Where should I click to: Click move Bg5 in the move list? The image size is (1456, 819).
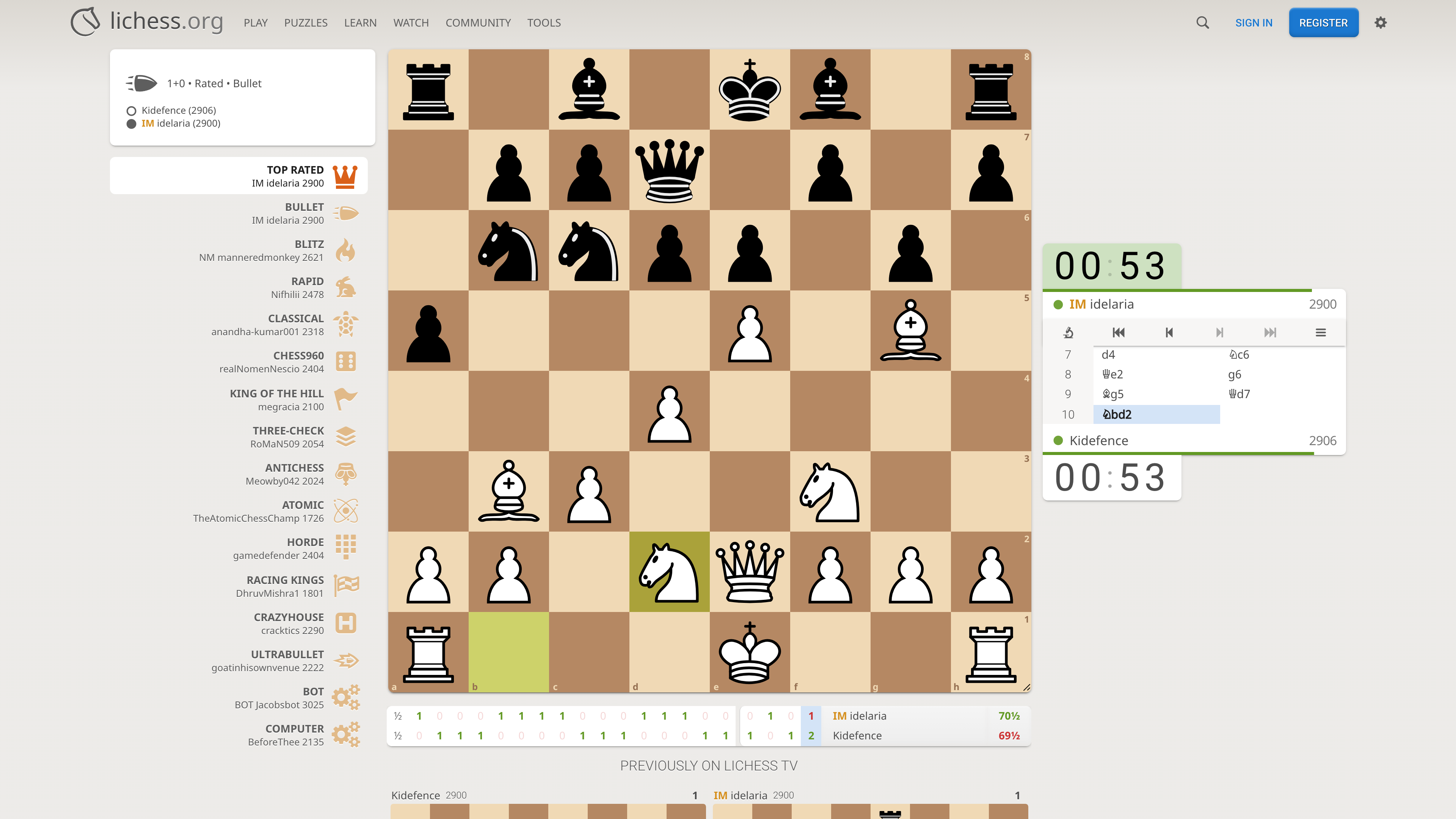[x=1156, y=394]
